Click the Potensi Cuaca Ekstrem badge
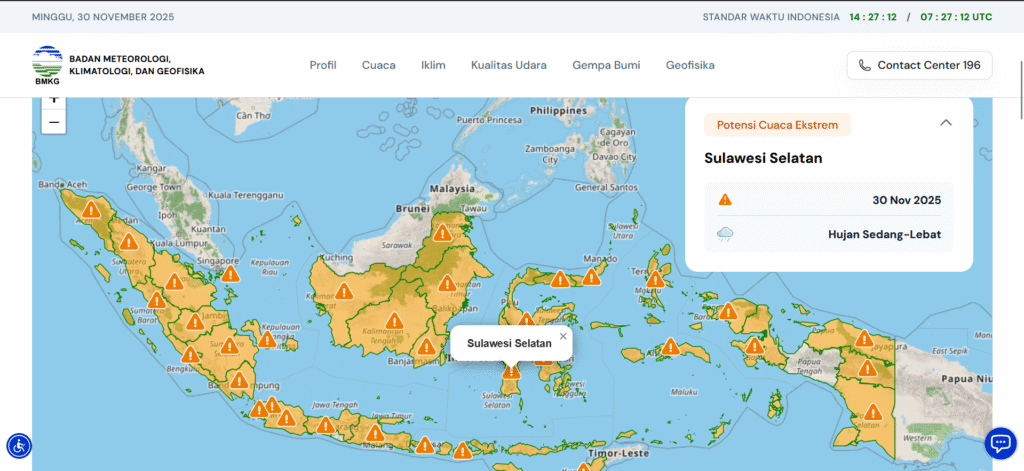Viewport: 1024px width, 471px height. pyautogui.click(x=777, y=125)
